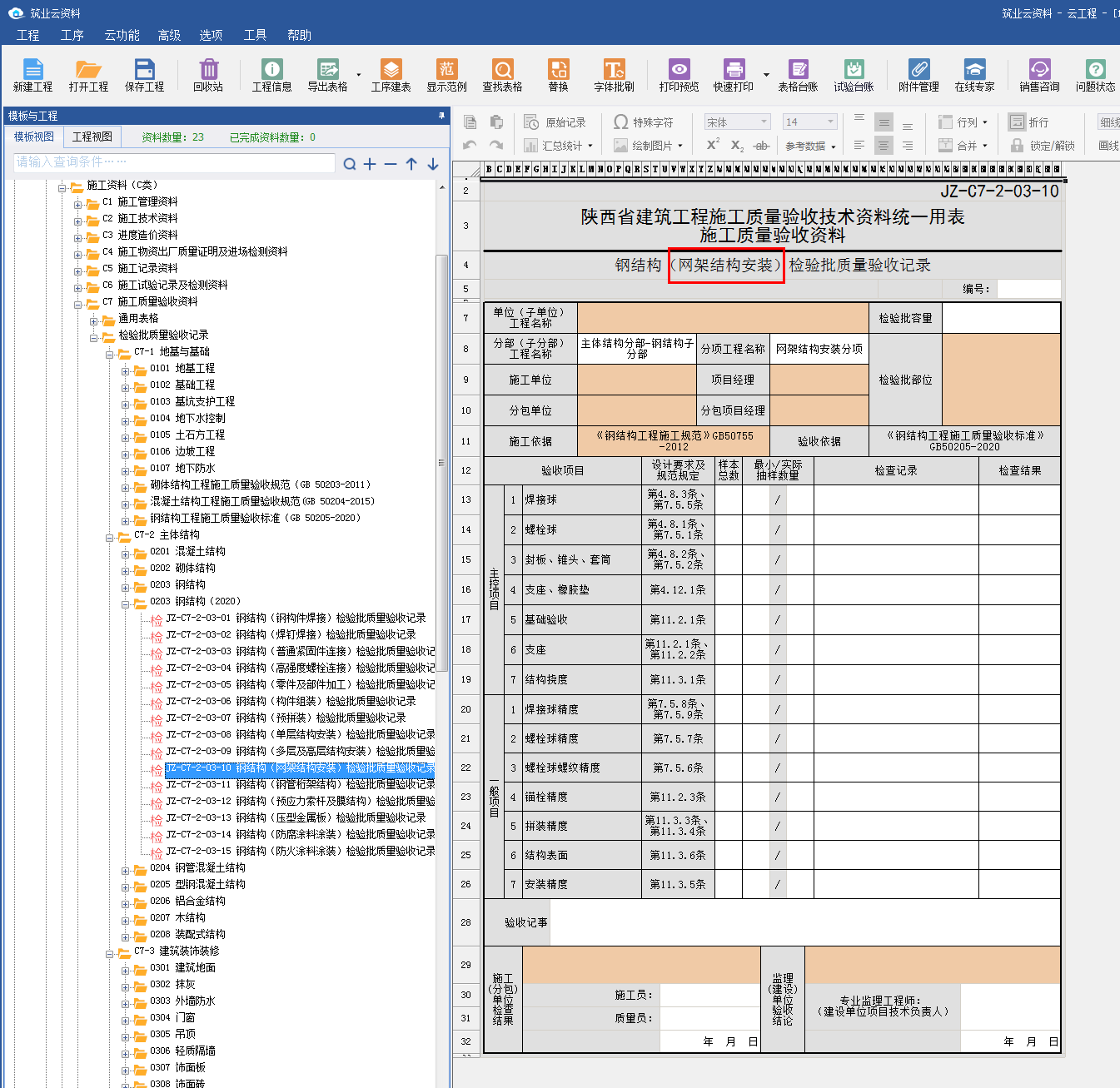Screen dimensions: 1120x1088
Task: Open the 表格台账 ledger
Action: pyautogui.click(x=798, y=74)
